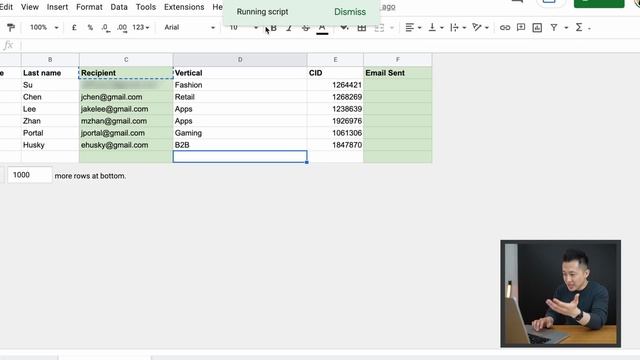640x360 pixels.
Task: Toggle italic formatting
Action: pos(289,27)
